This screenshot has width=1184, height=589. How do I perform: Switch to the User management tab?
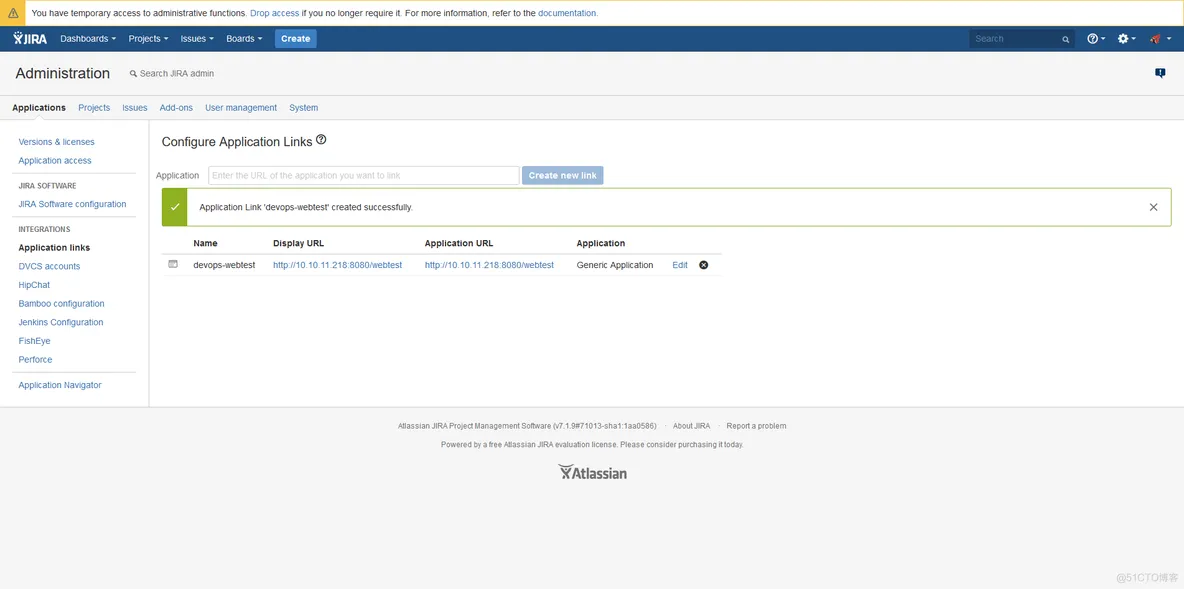coord(241,108)
